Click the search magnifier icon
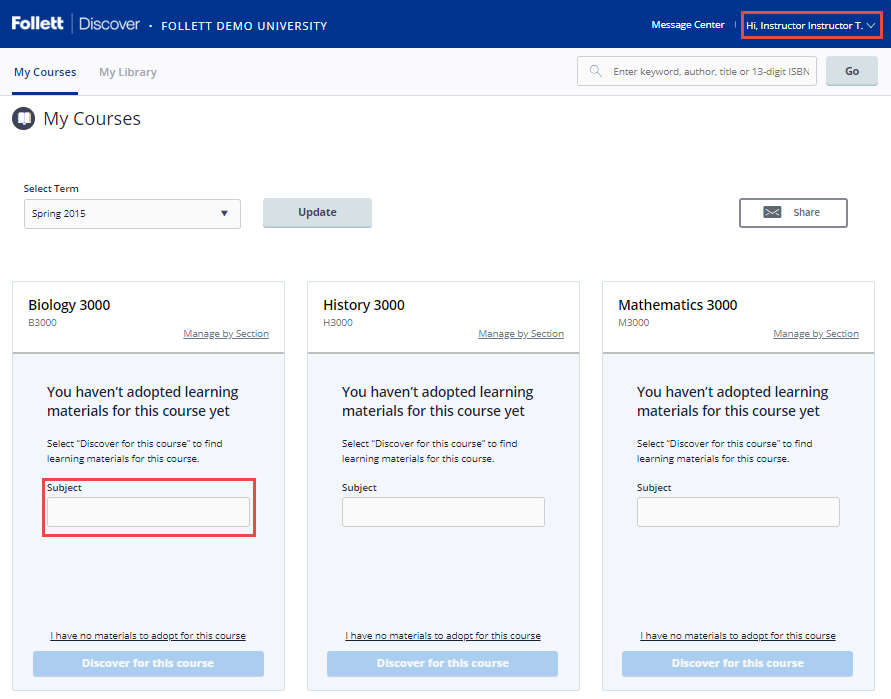The image size is (891, 699). (596, 71)
